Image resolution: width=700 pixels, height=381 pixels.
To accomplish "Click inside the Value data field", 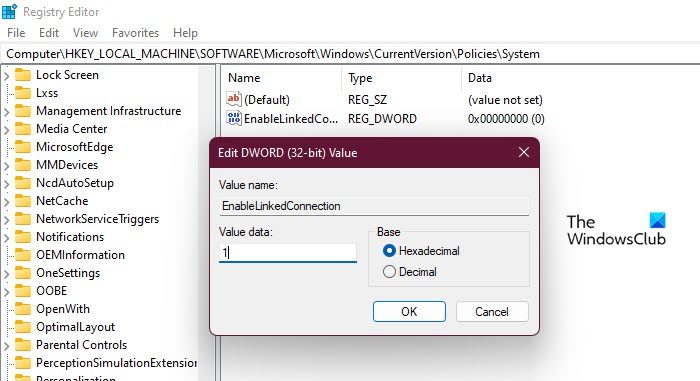I will [288, 253].
